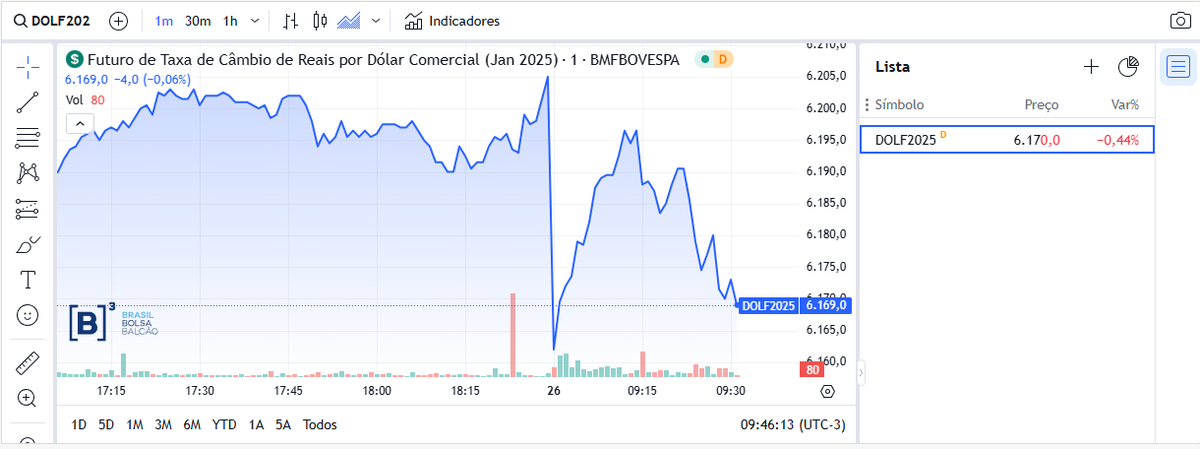
Task: Open the watchlist pie chart icon
Action: (x=1129, y=67)
